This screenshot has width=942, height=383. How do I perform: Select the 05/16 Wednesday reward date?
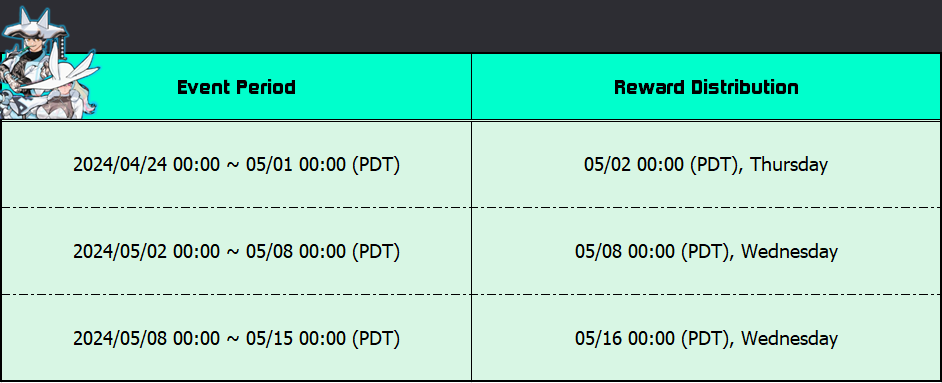[x=706, y=338]
